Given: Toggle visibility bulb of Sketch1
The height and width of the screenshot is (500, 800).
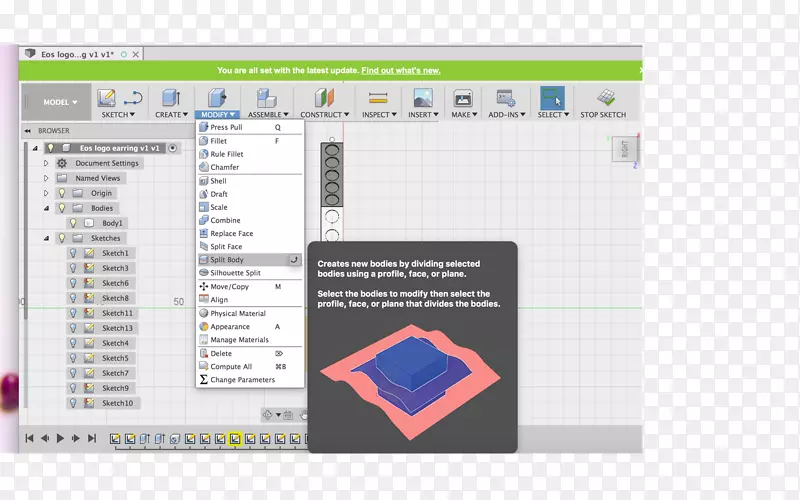Looking at the screenshot, I should (73, 253).
